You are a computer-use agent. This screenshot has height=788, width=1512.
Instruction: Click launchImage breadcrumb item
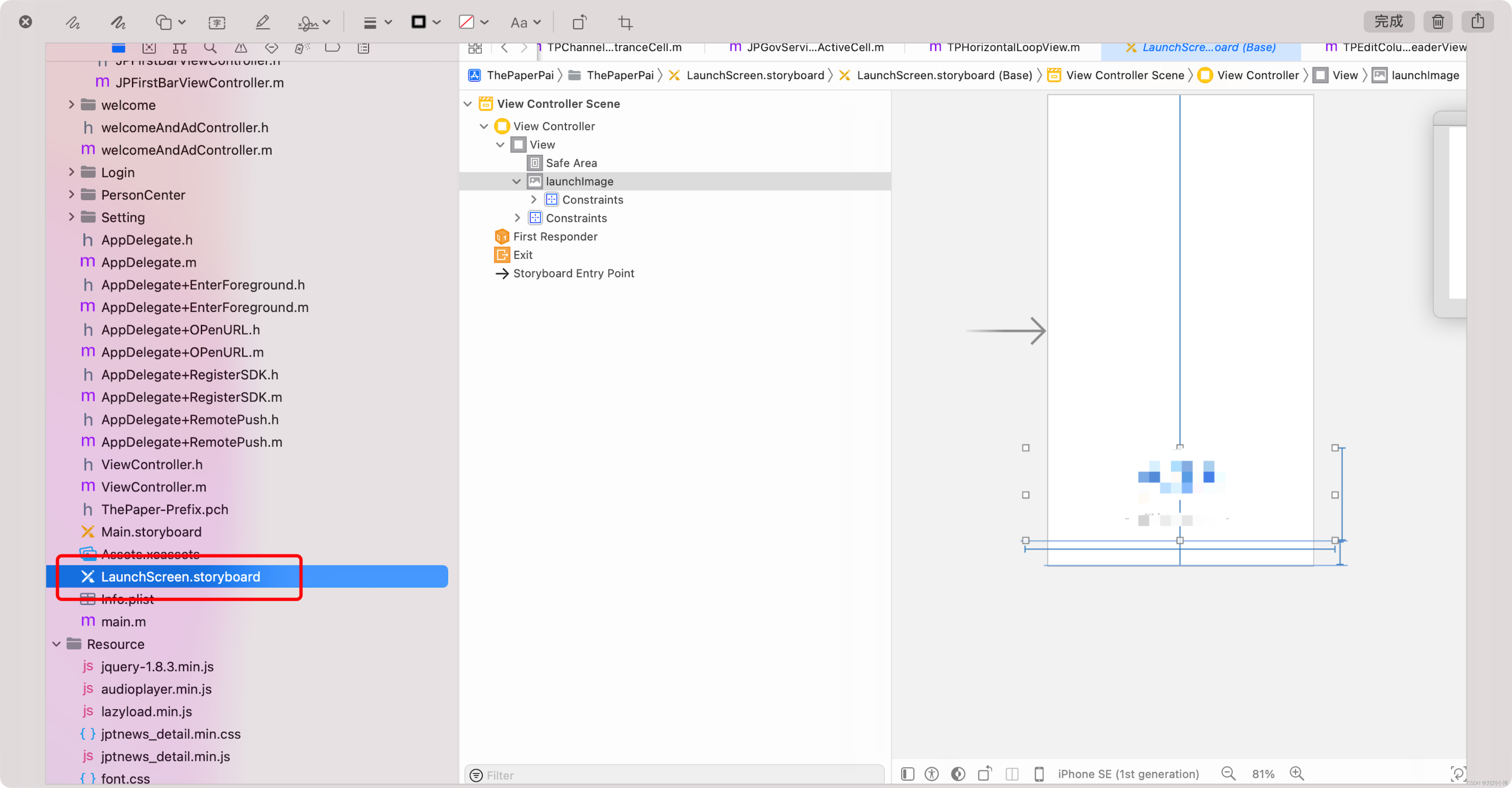point(1416,75)
